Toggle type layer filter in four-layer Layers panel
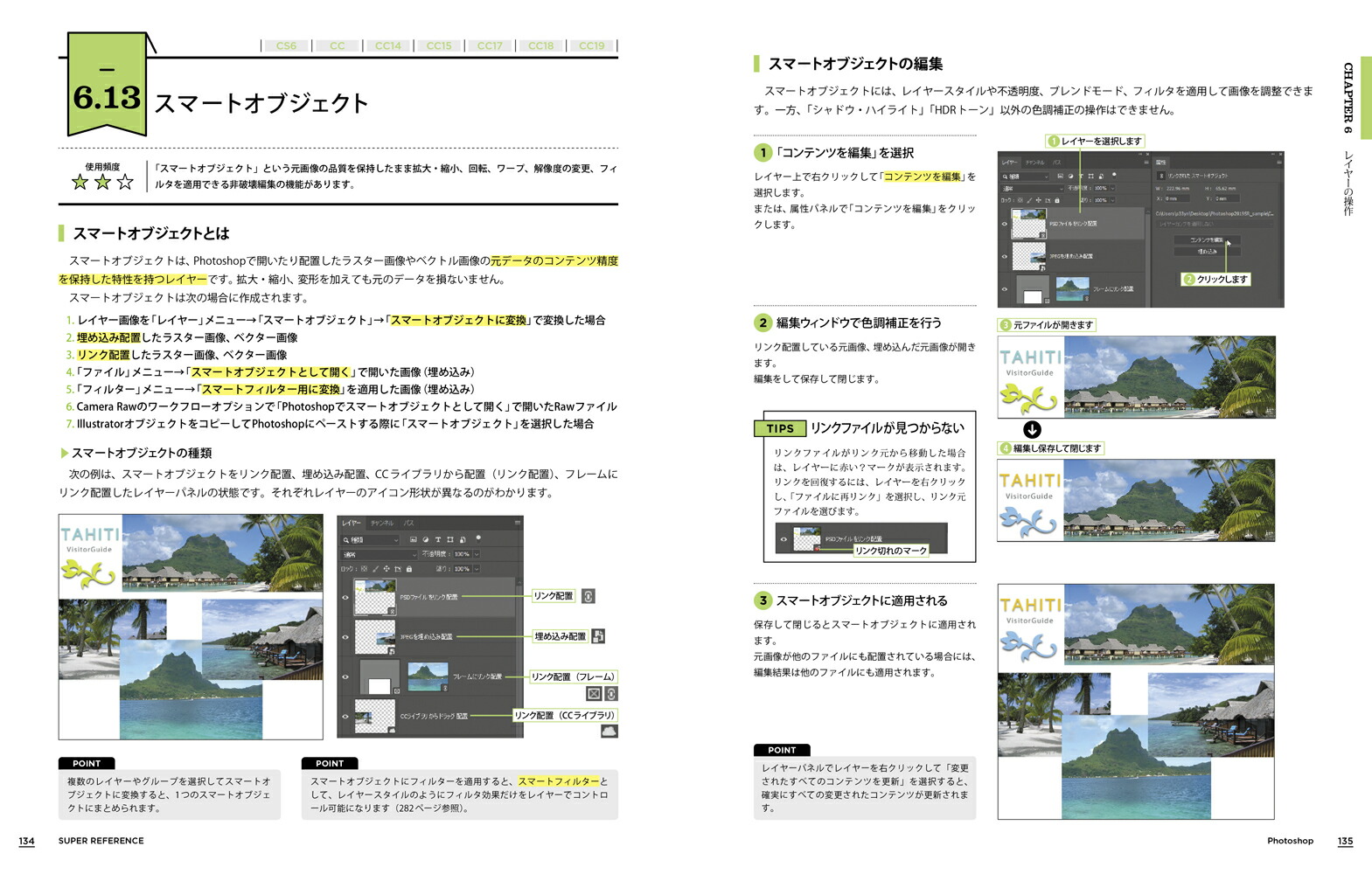 438,539
